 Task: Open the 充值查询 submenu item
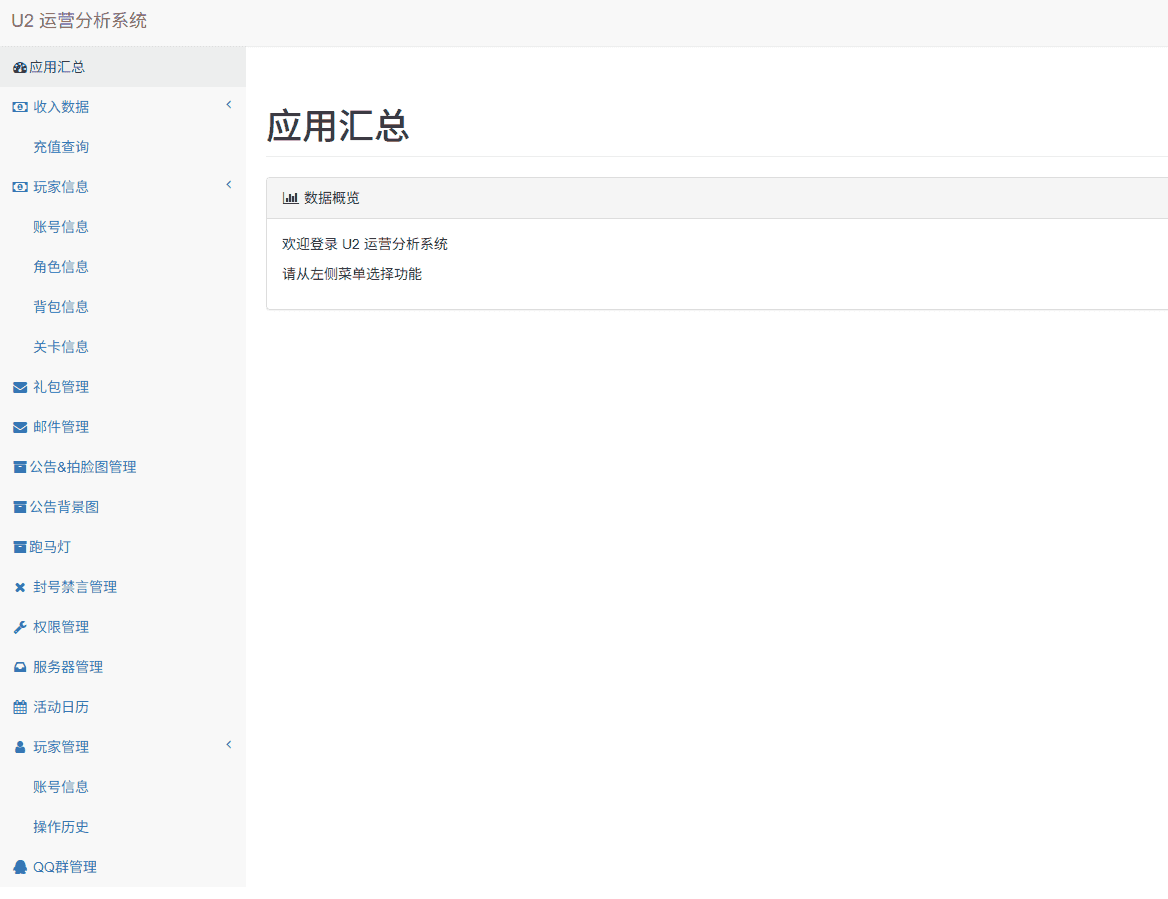(61, 147)
